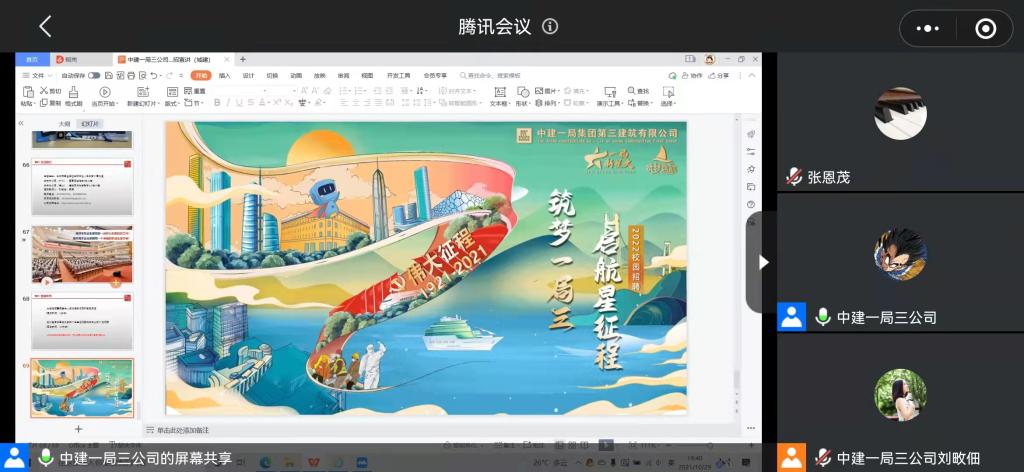Open the Tencent Meeting info icon
This screenshot has height=472, width=1024.
coord(550,27)
